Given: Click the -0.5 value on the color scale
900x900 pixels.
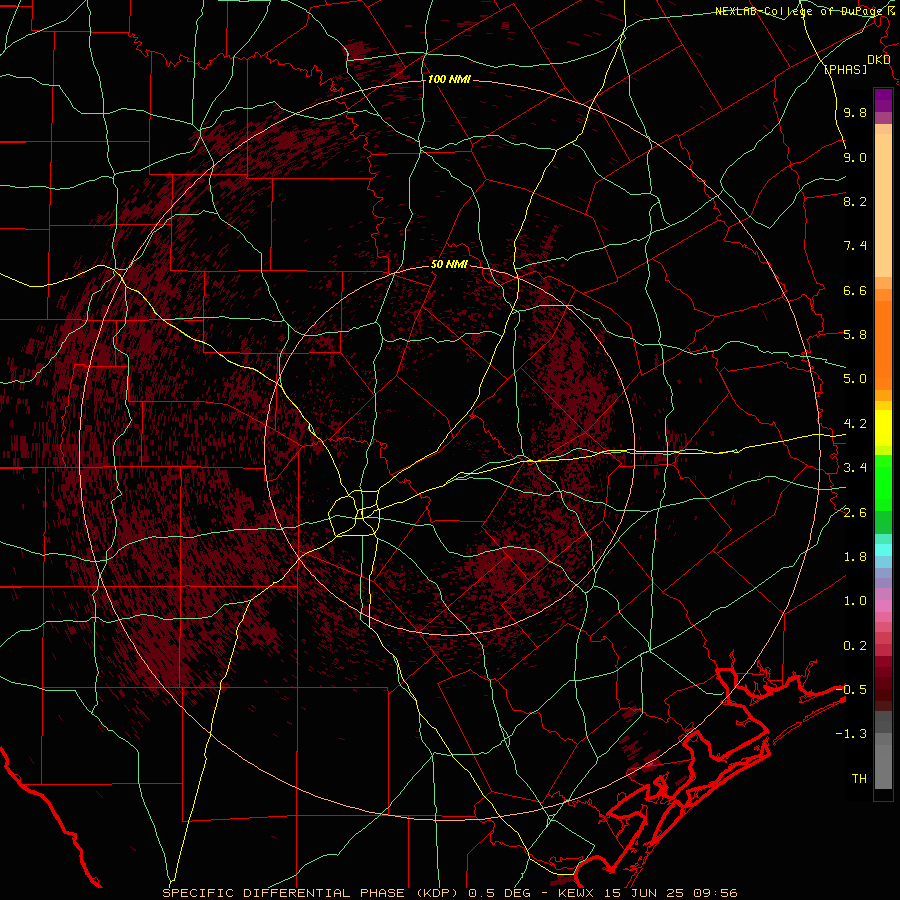Looking at the screenshot, I should 851,690.
